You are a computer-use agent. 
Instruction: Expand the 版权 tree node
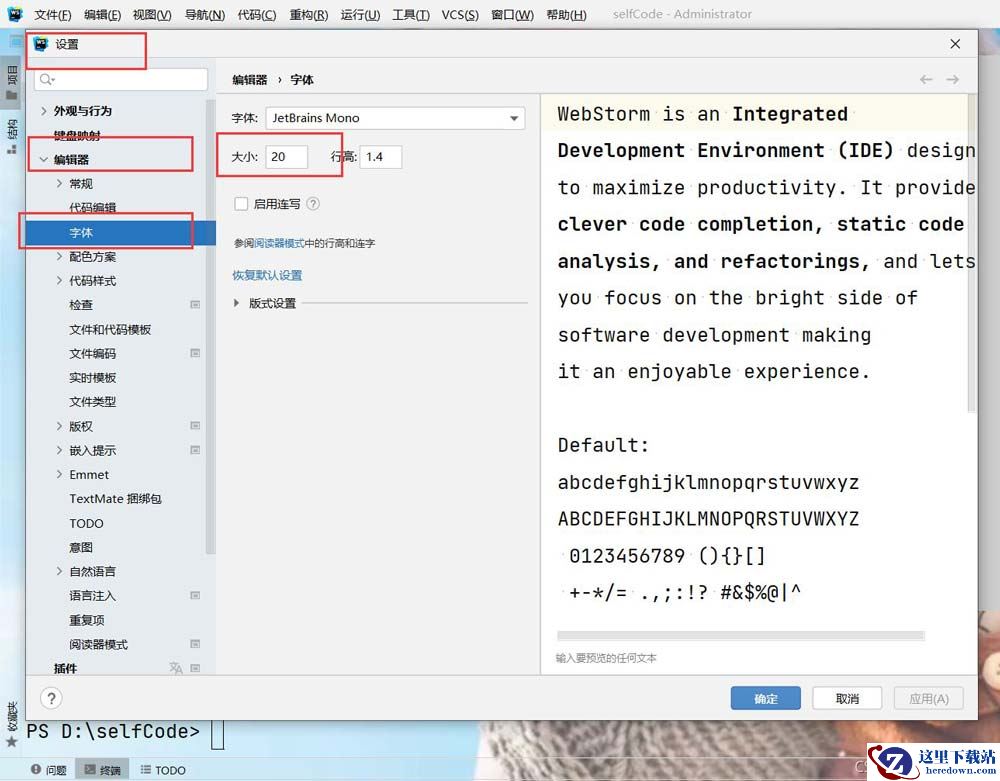pos(59,426)
